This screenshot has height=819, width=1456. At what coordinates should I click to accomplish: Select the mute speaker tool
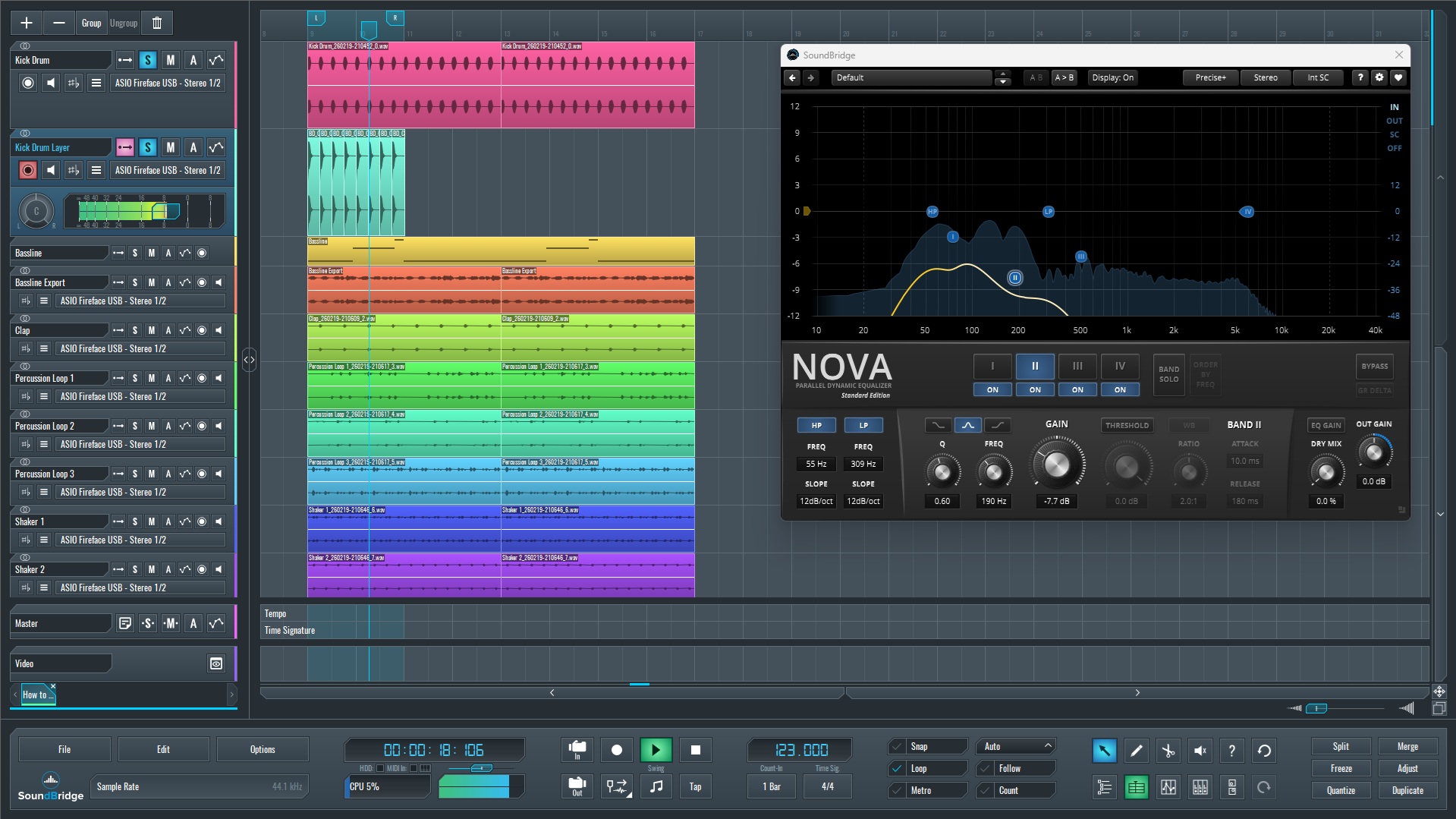1200,751
